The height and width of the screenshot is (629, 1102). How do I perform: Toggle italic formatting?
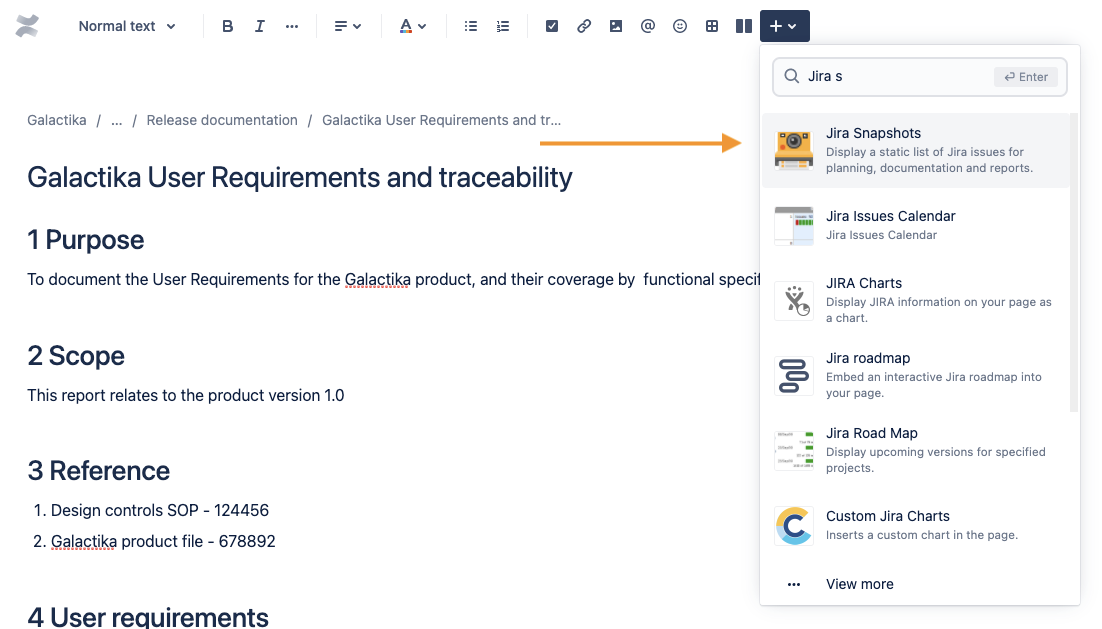tap(259, 26)
